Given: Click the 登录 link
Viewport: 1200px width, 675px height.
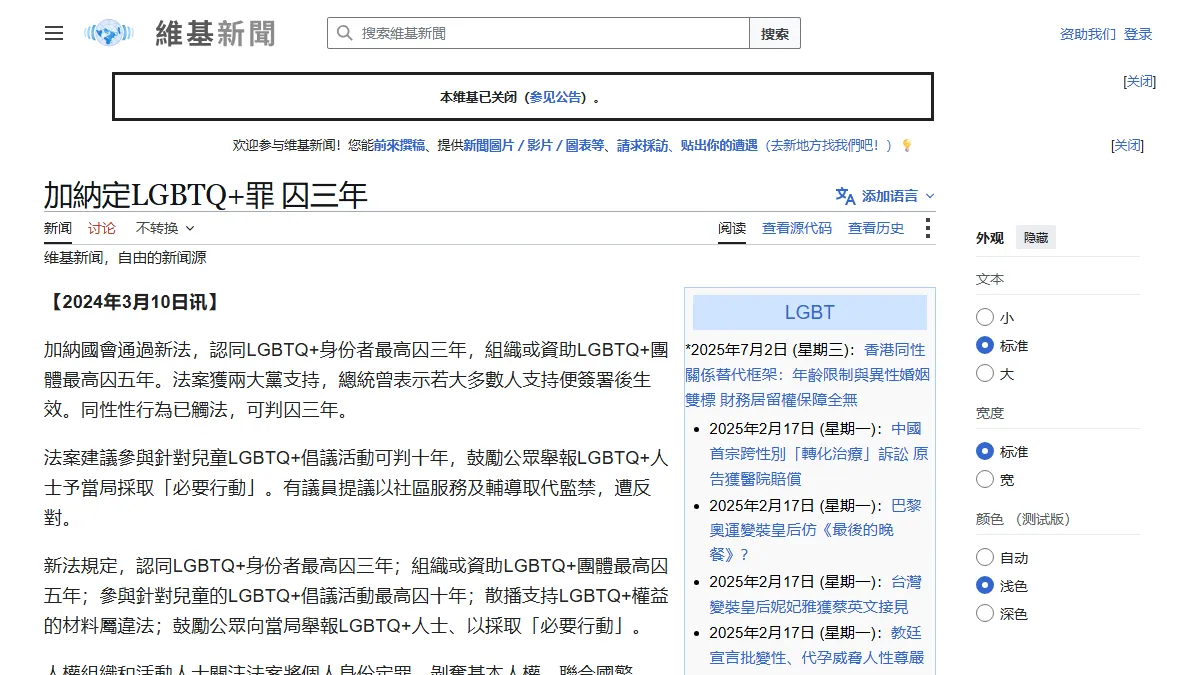Looking at the screenshot, I should coord(1138,34).
